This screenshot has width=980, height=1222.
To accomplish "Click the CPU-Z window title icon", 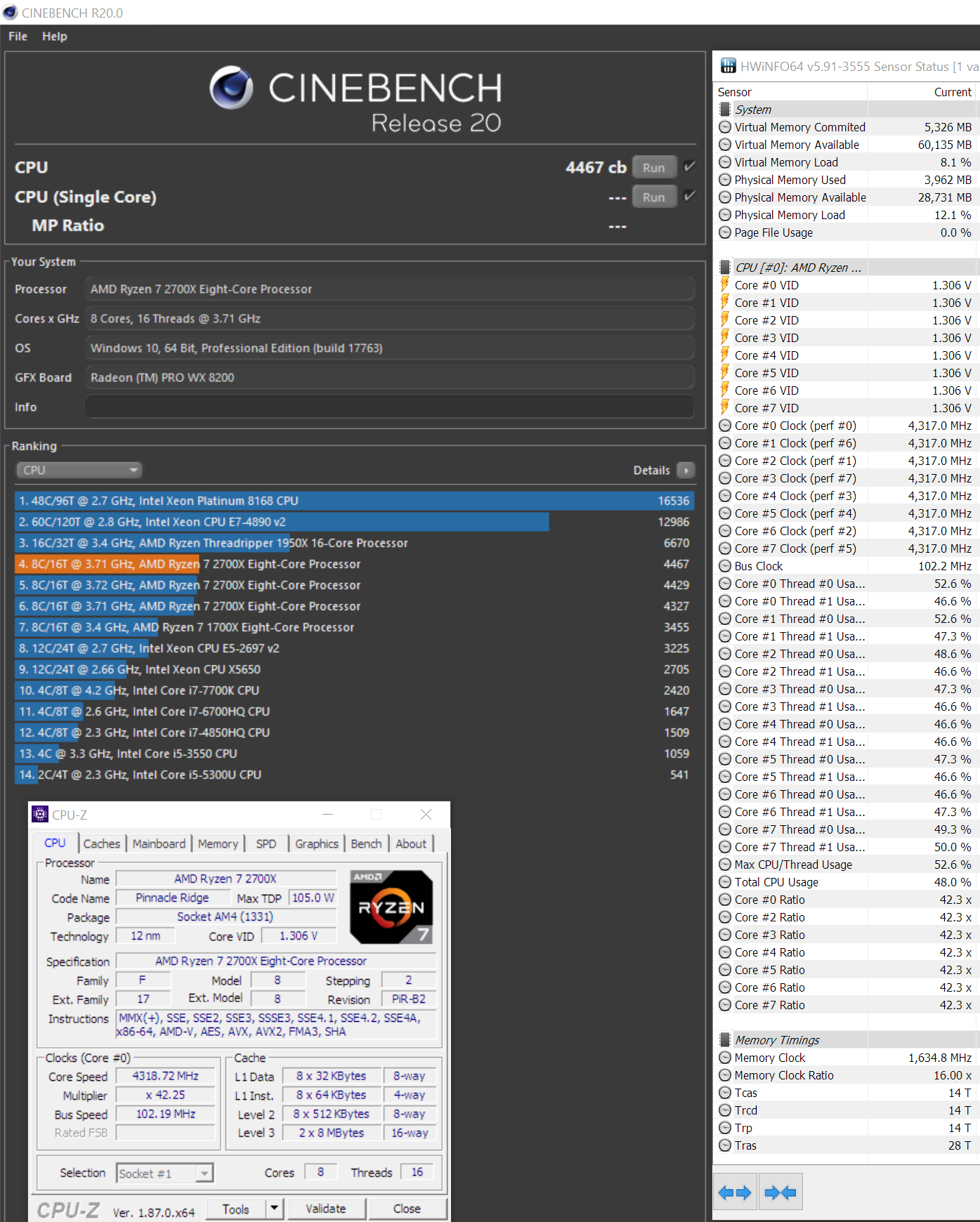I will 41,814.
